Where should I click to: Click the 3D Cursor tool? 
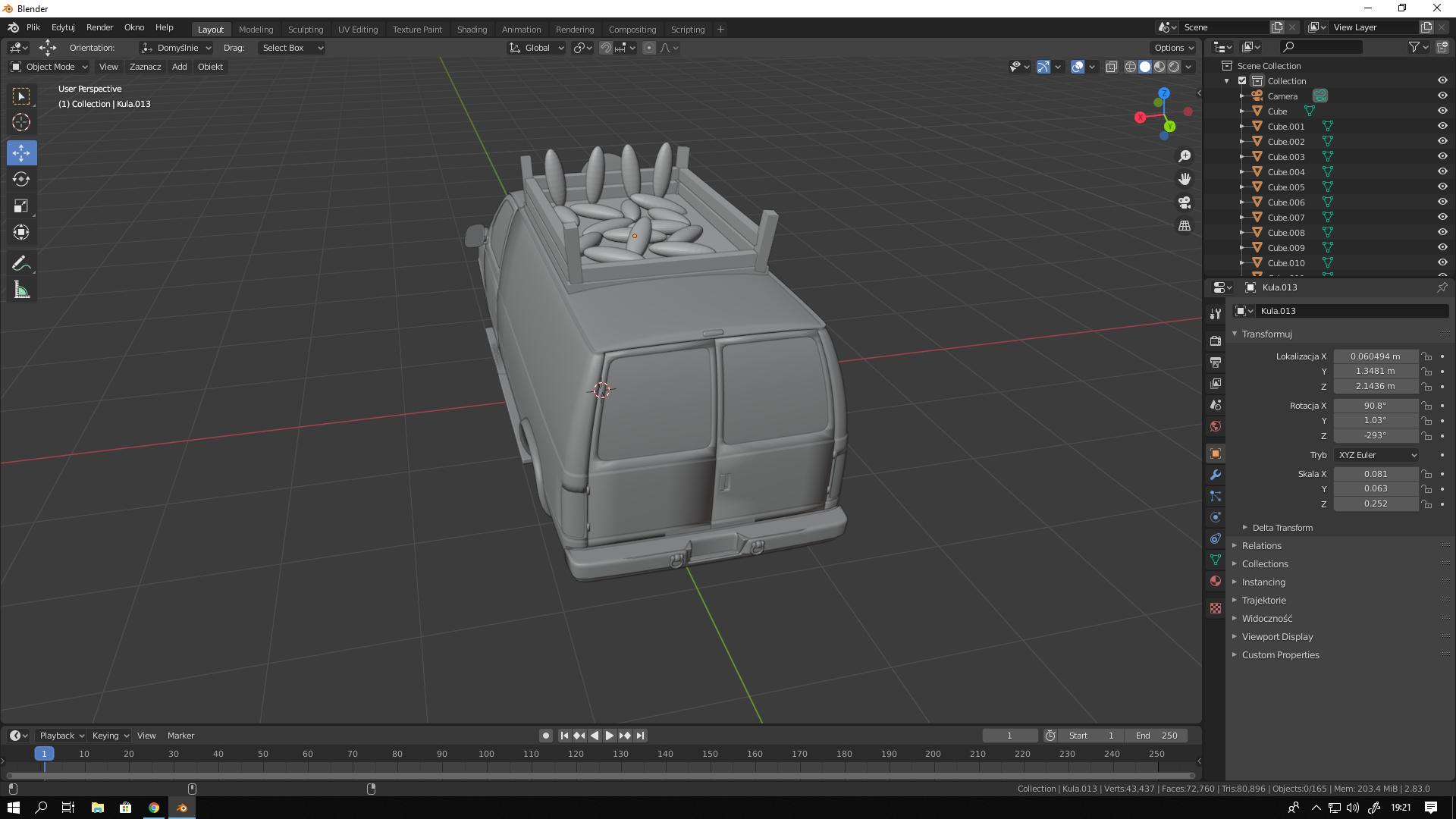[21, 122]
